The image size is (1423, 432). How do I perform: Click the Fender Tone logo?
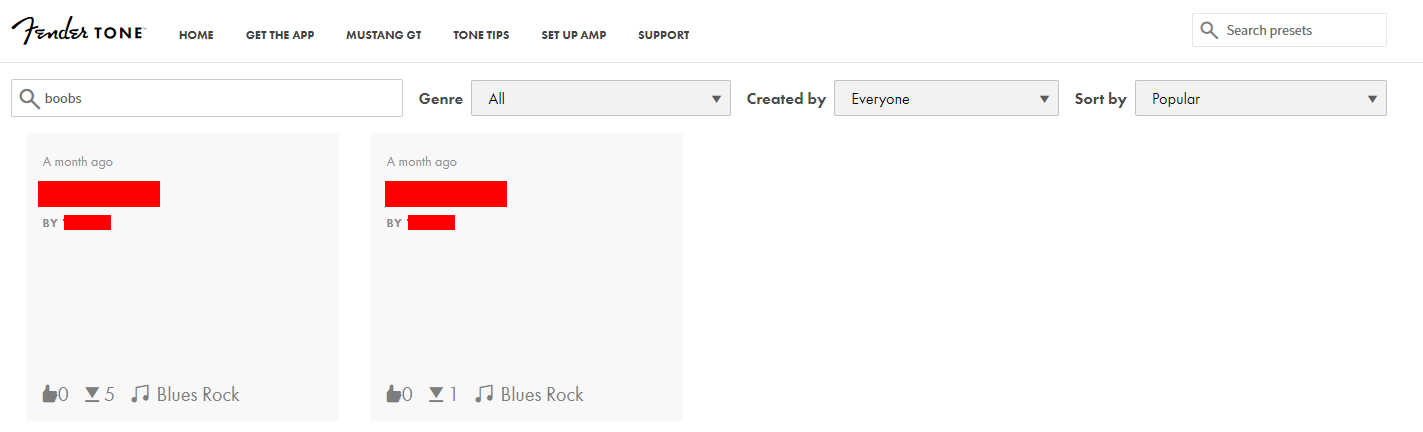(78, 31)
